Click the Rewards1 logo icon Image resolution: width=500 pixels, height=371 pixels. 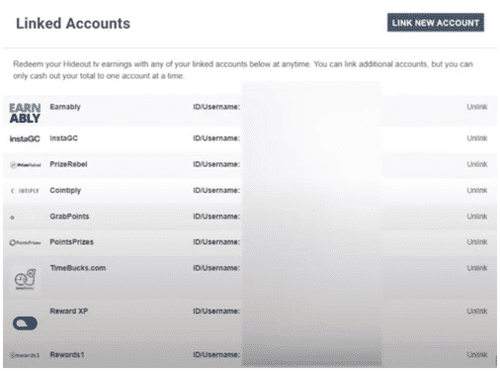(x=25, y=355)
